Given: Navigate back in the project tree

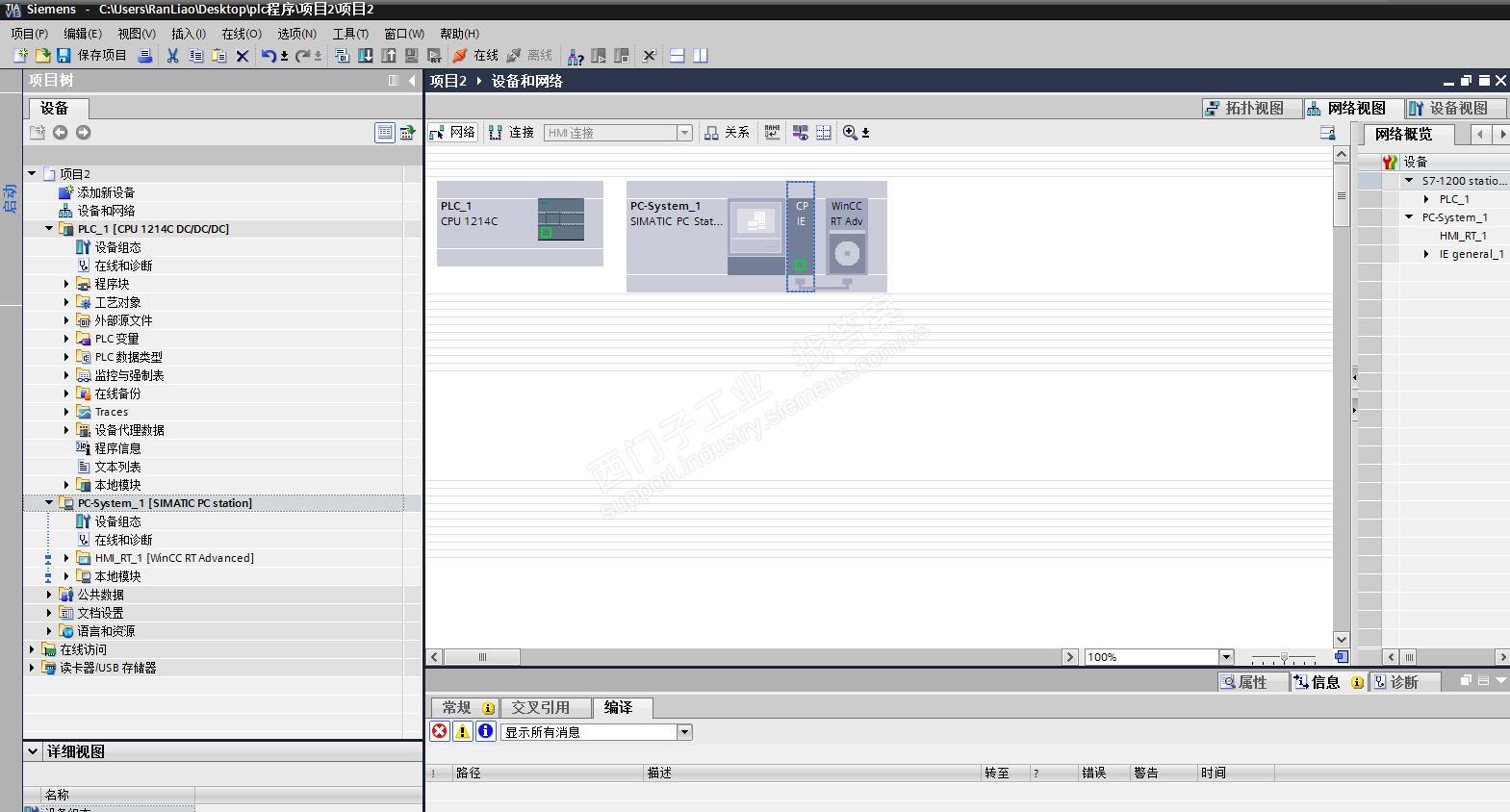Looking at the screenshot, I should click(x=60, y=133).
